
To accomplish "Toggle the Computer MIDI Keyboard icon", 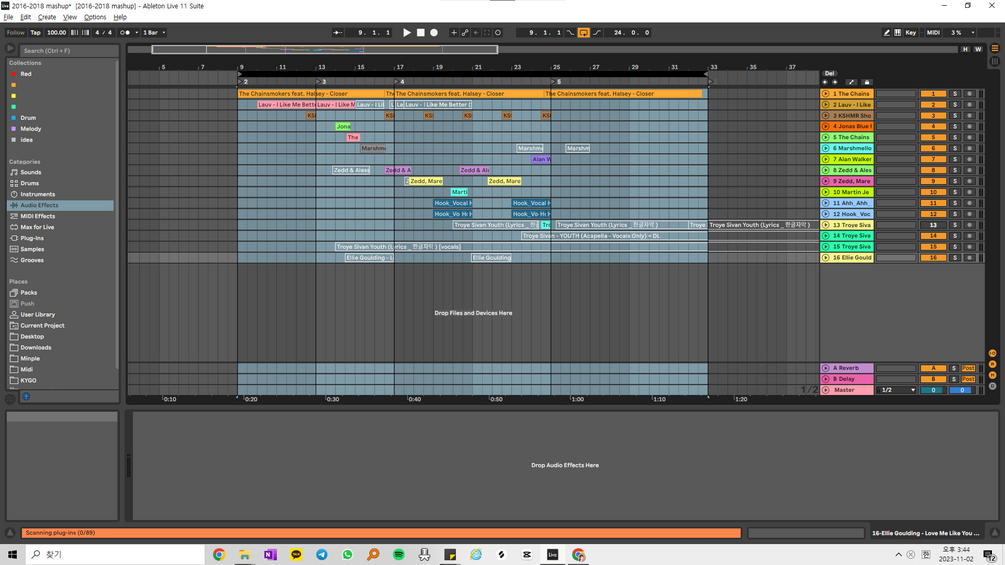I will click(x=897, y=33).
